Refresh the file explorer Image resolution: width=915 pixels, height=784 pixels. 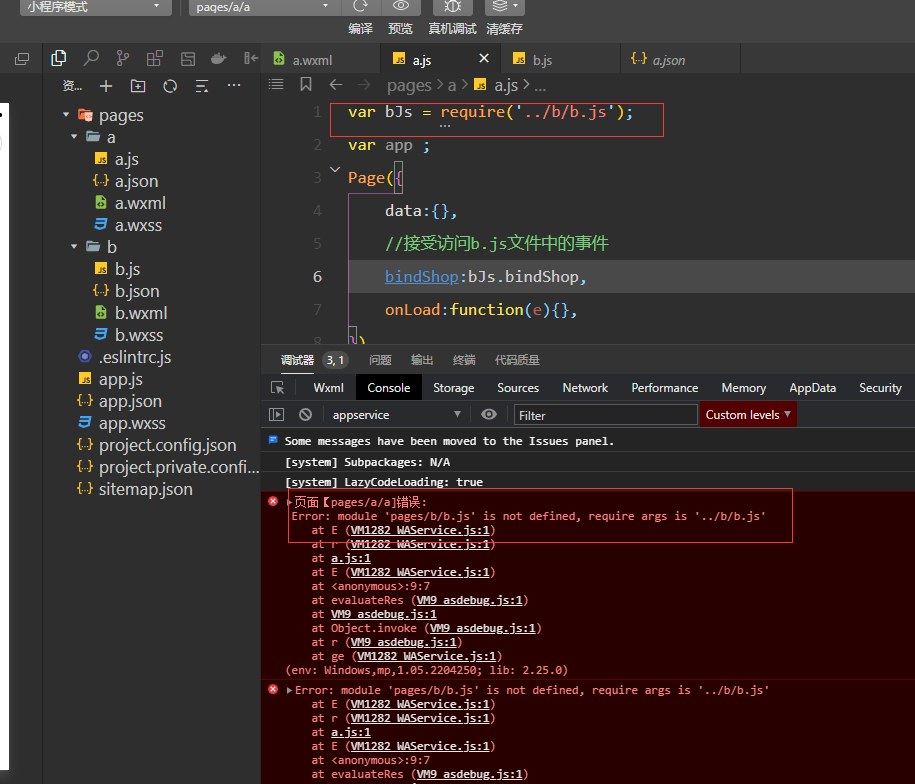170,86
